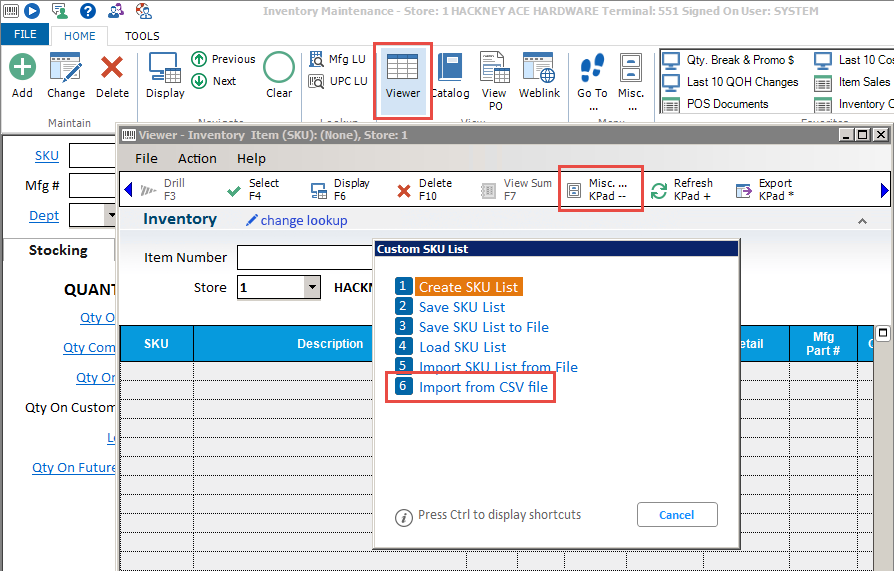The image size is (894, 571).
Task: Click the Qty Com link
Action: (89, 347)
